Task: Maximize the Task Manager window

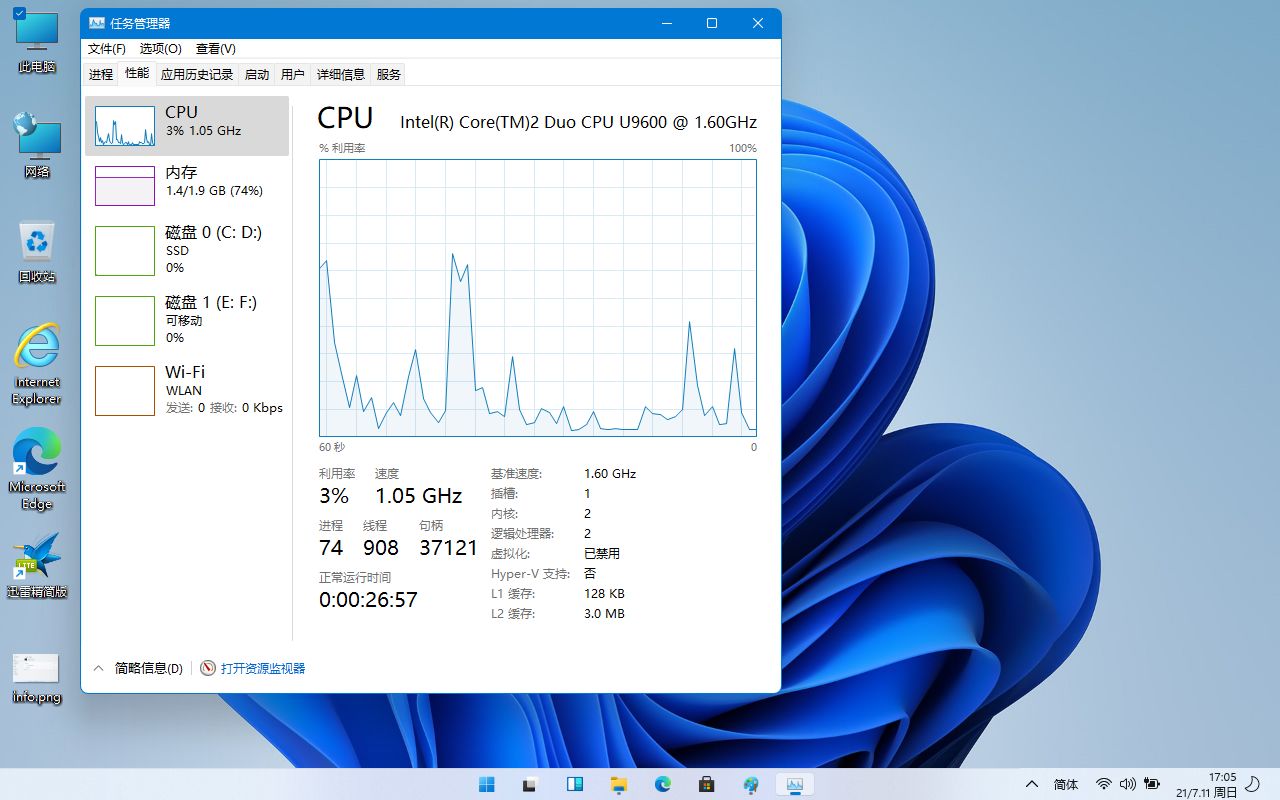Action: (712, 23)
